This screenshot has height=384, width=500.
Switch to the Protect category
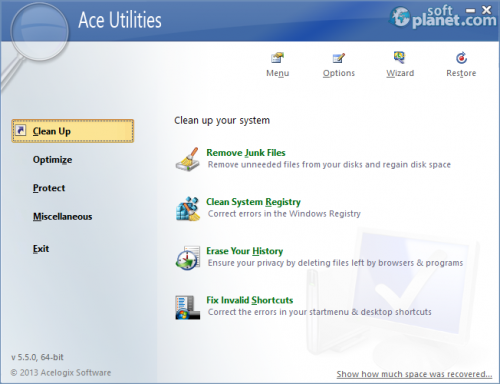49,188
